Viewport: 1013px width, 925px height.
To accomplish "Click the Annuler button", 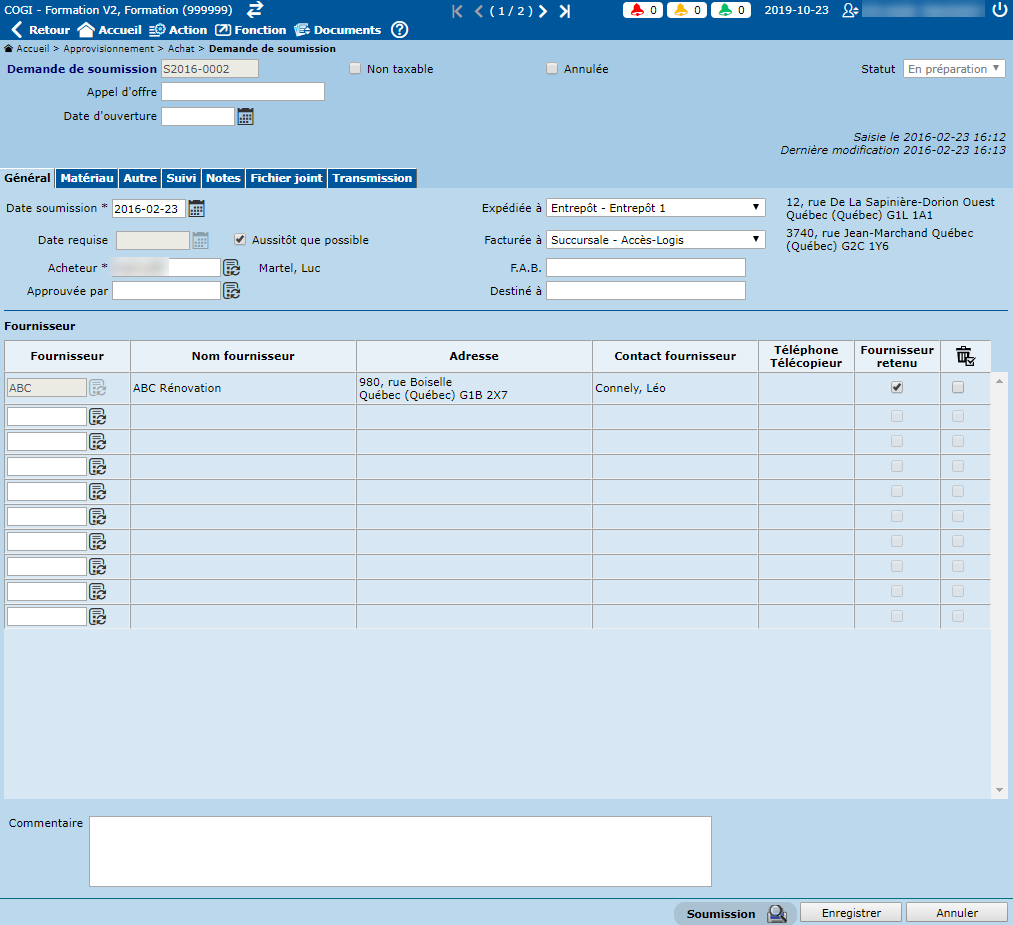I will (x=957, y=913).
